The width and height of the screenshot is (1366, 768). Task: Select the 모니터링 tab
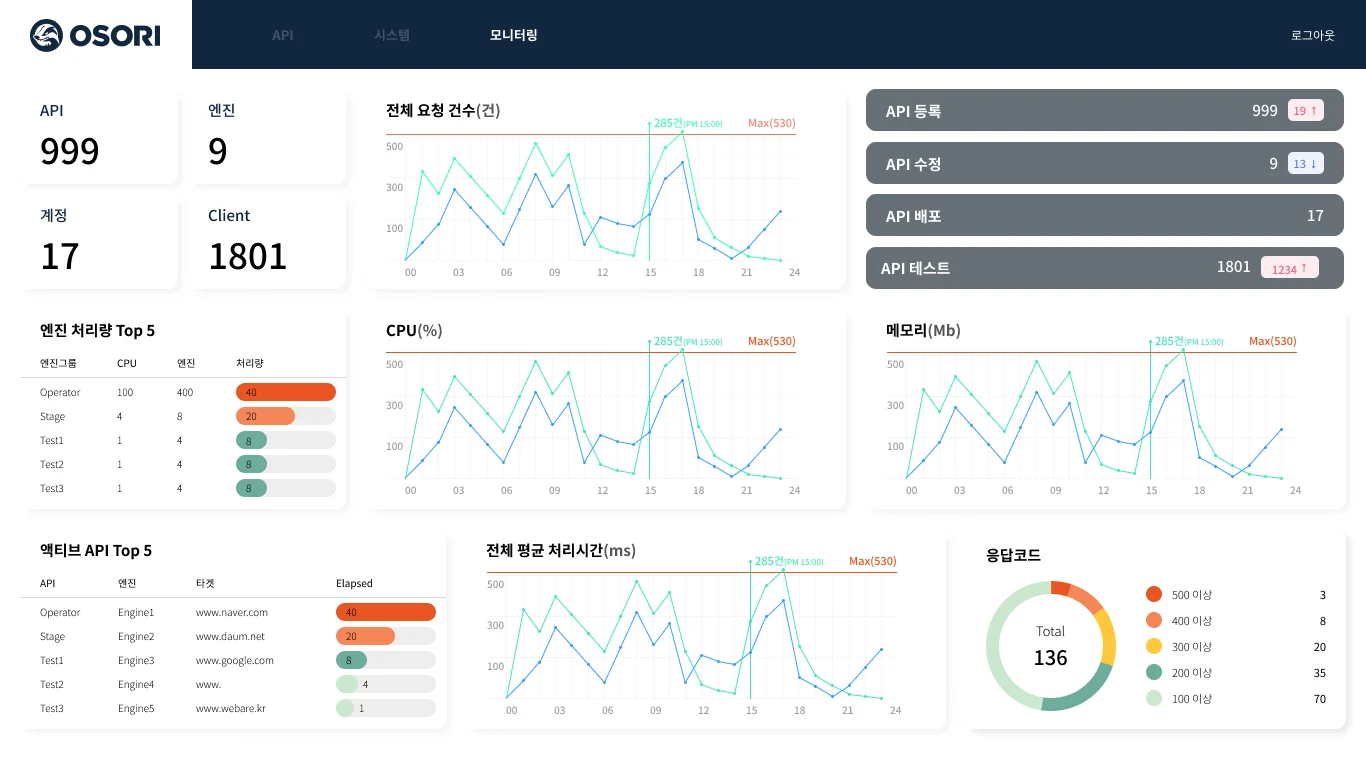coord(514,35)
